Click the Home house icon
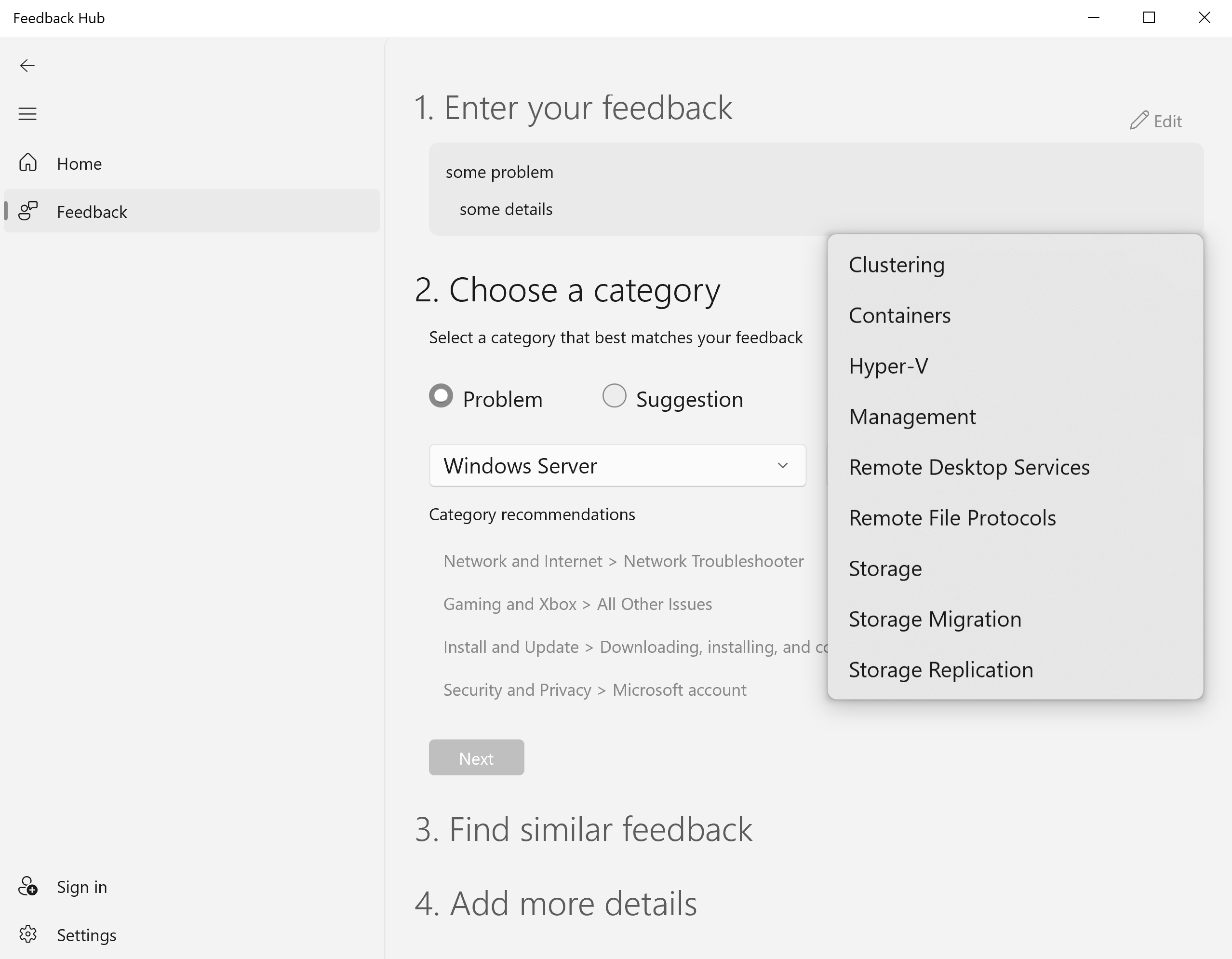Screen dimensions: 1232x959 [27, 162]
